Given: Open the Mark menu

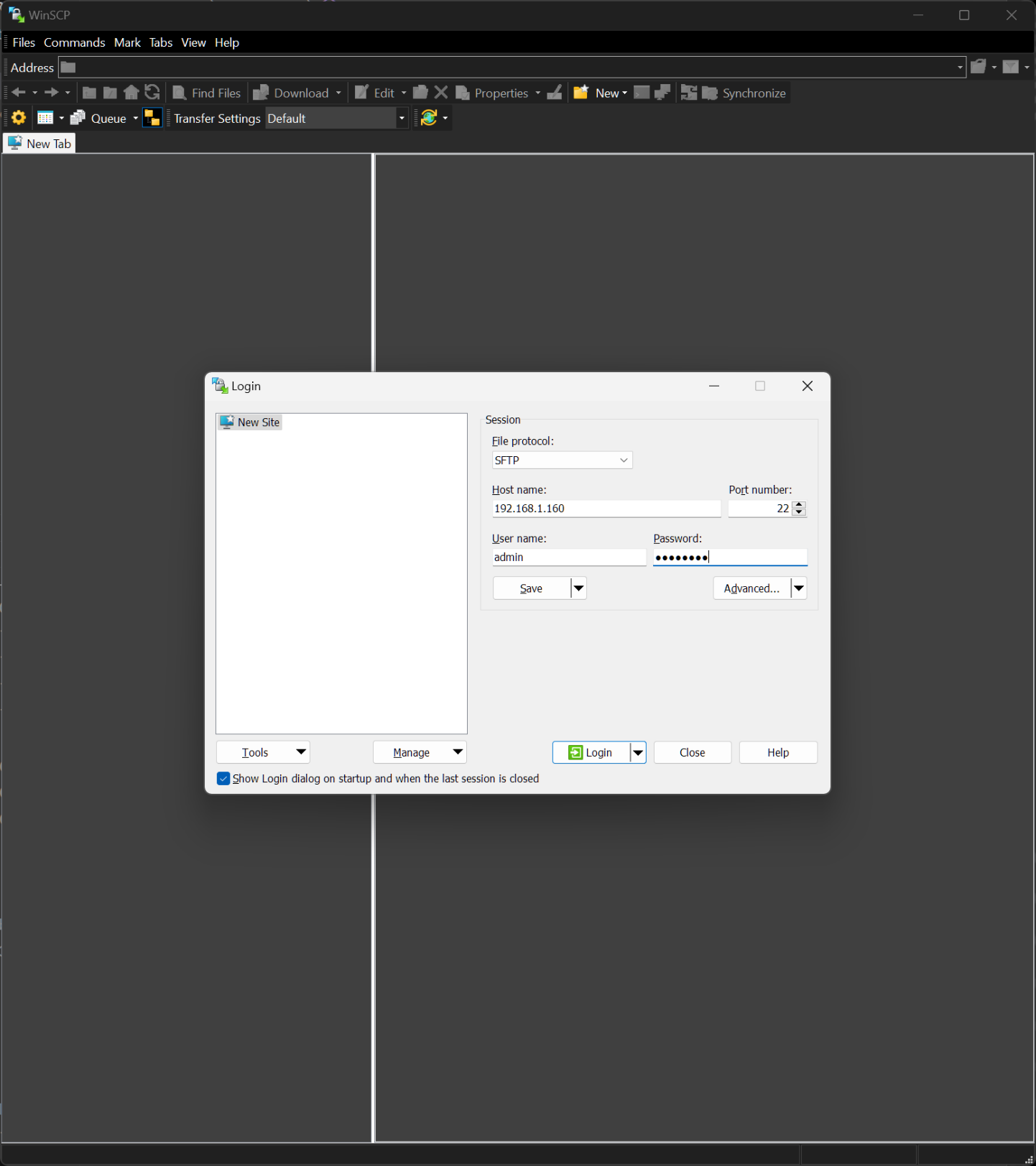Looking at the screenshot, I should coord(127,42).
